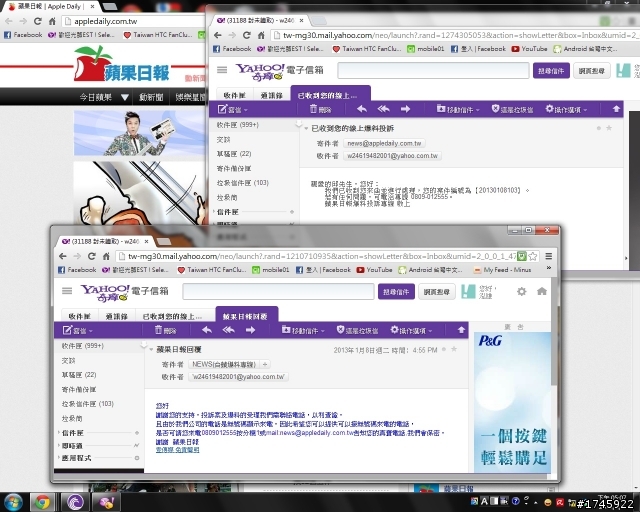640x512 pixels.
Task: Click bookmark star in front window address bar
Action: 533,256
